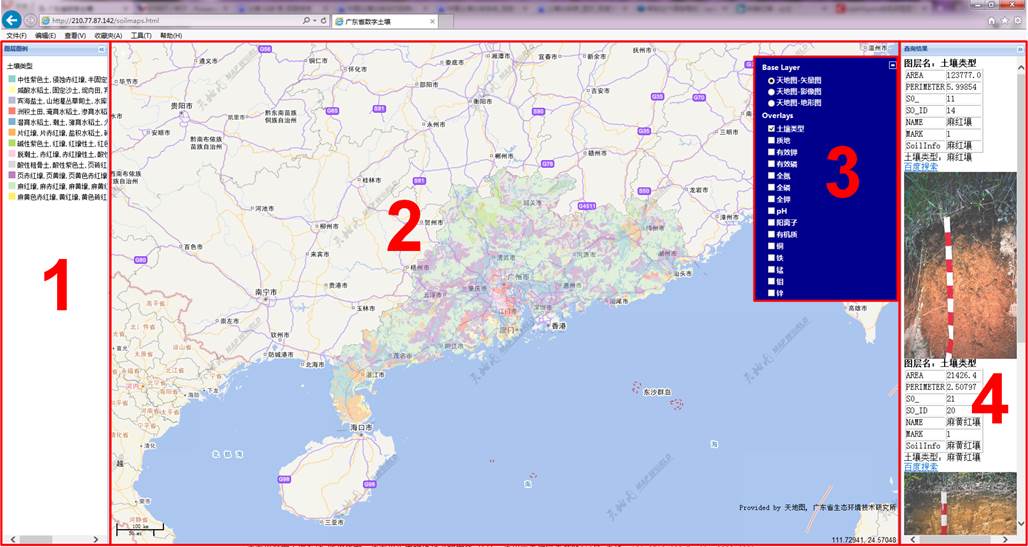
Task: Enable the 有机质 overlay checkbox
Action: pyautogui.click(x=771, y=234)
